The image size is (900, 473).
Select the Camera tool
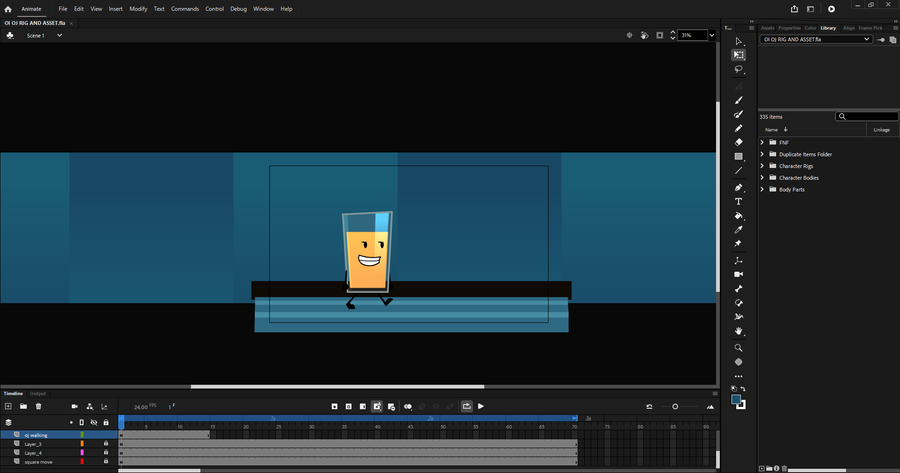pos(739,274)
